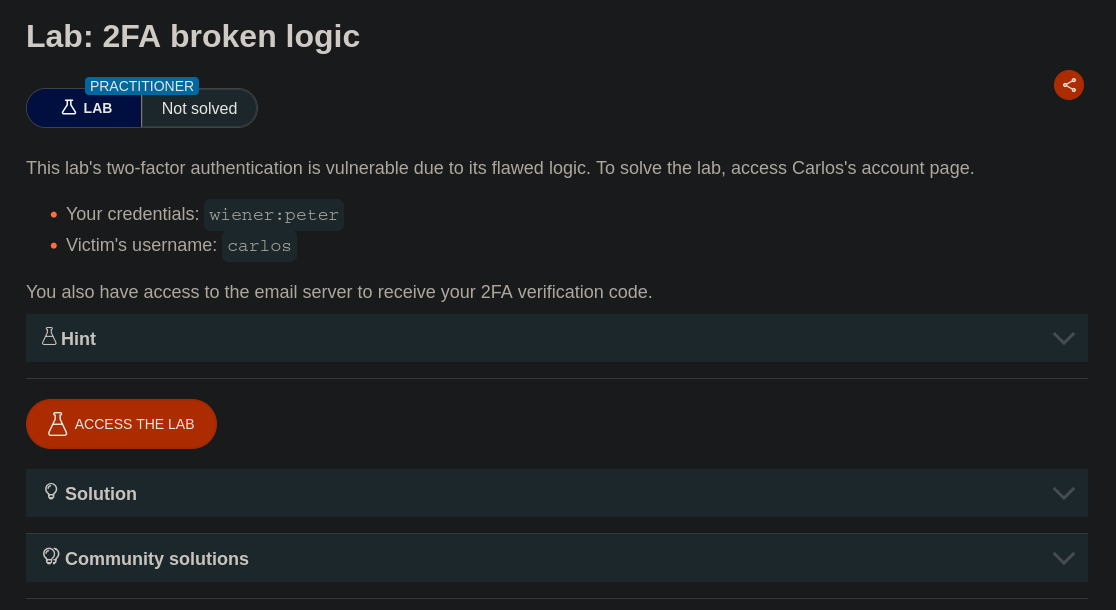This screenshot has height=610, width=1116.
Task: Open the Community solutions chevron arrow
Action: pos(1064,558)
